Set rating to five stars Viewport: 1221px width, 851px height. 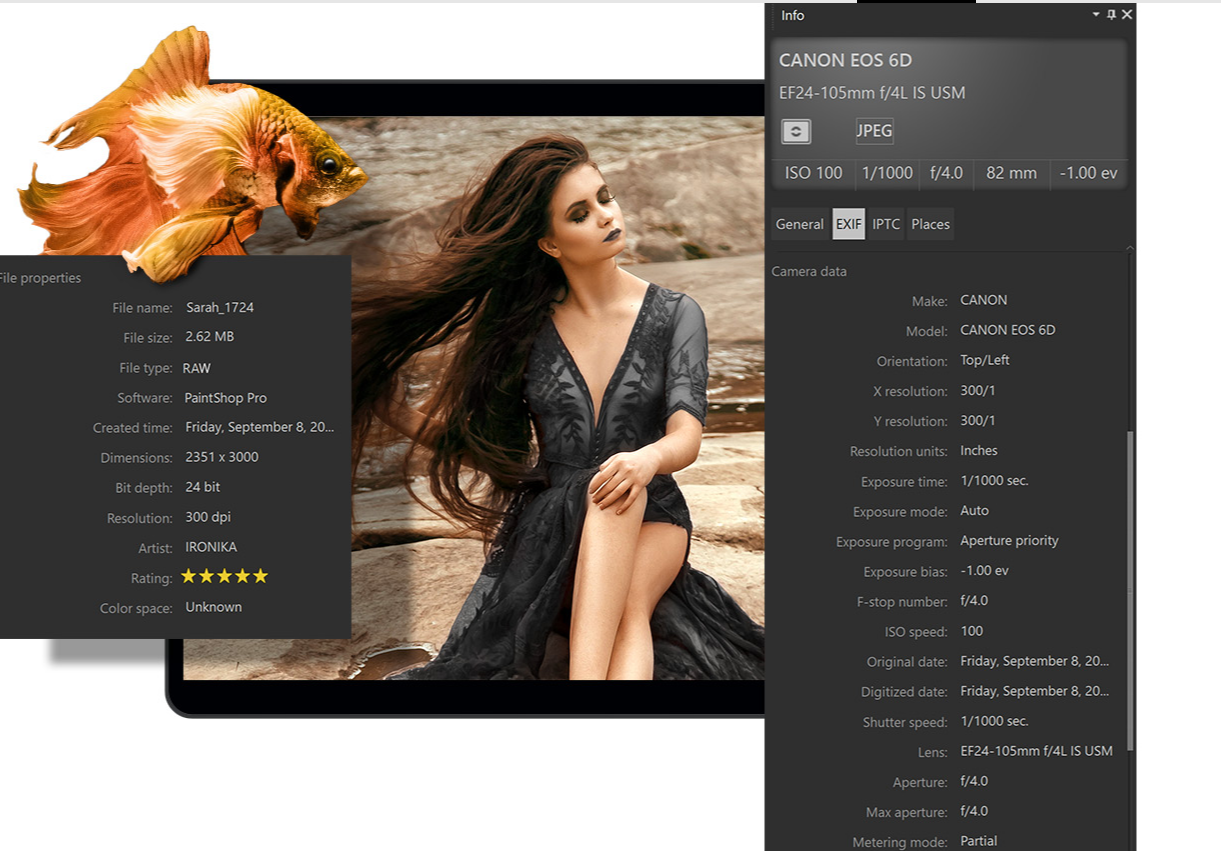tap(260, 576)
